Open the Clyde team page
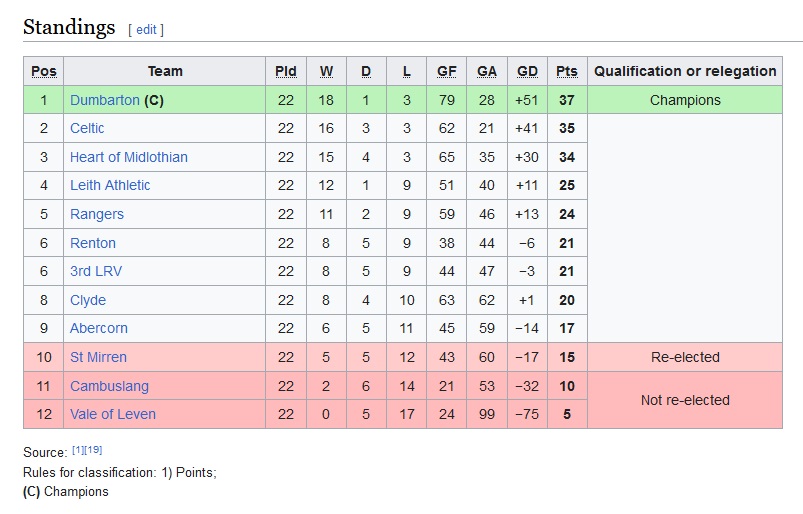The height and width of the screenshot is (514, 803). tap(88, 300)
